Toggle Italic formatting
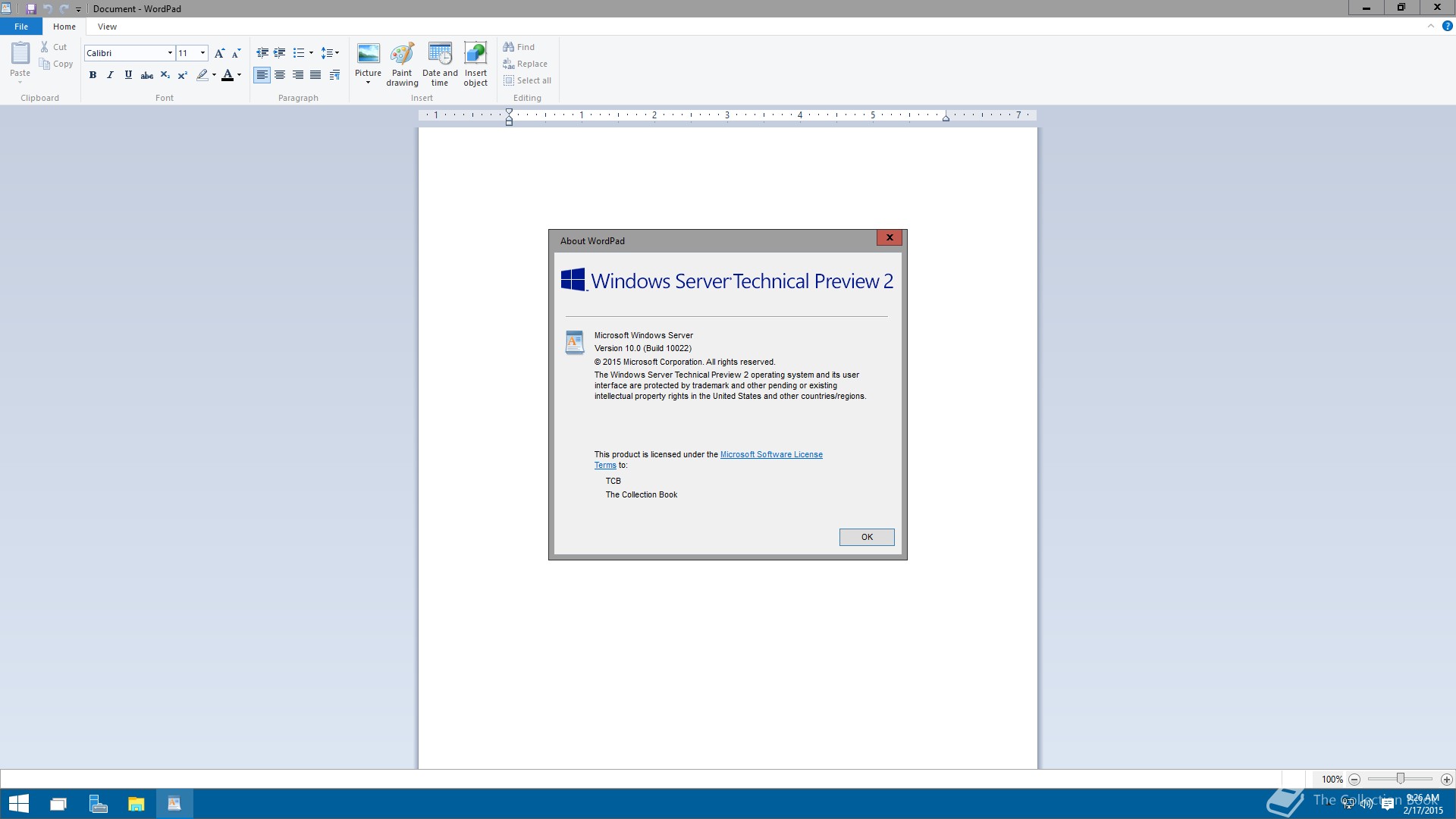This screenshot has width=1456, height=819. pyautogui.click(x=110, y=75)
